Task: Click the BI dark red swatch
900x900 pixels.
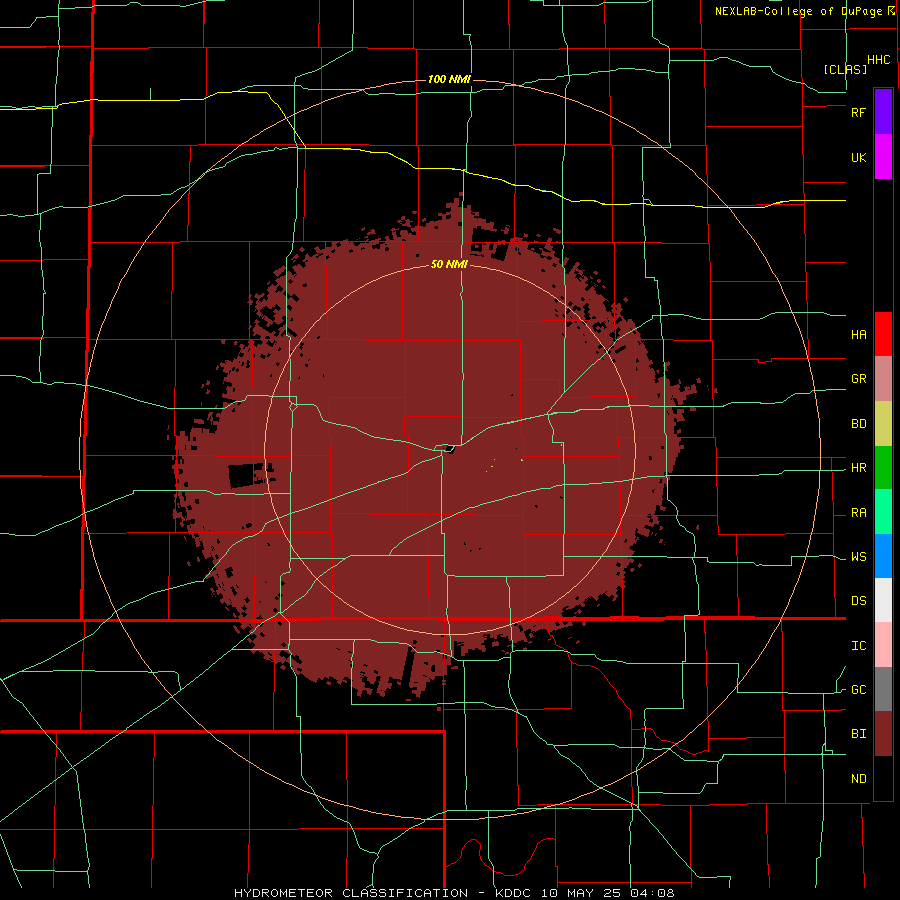Action: [x=883, y=734]
